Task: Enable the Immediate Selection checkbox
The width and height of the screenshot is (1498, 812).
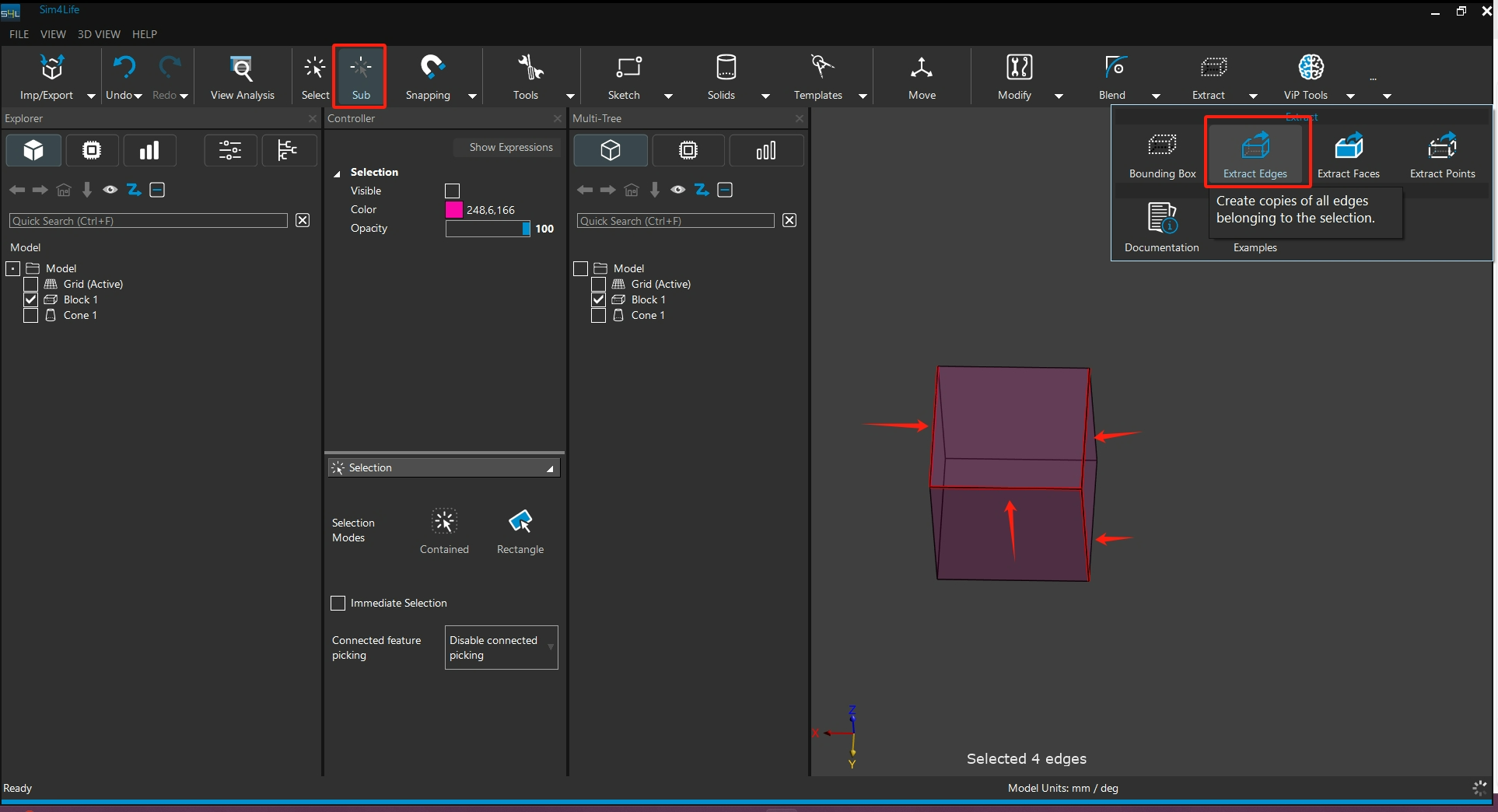Action: (338, 604)
